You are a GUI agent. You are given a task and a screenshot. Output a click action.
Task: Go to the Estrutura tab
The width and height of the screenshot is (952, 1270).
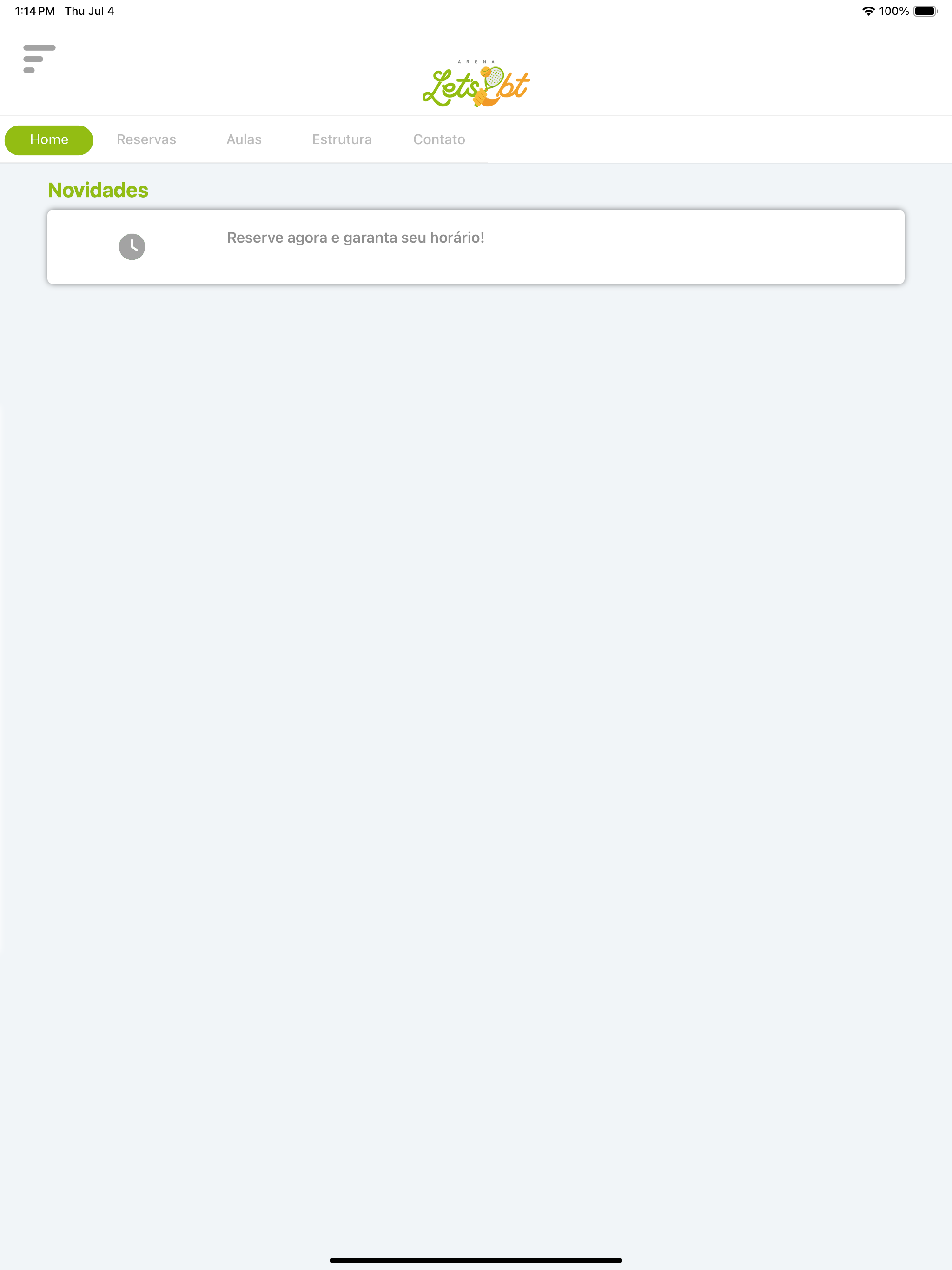(342, 139)
